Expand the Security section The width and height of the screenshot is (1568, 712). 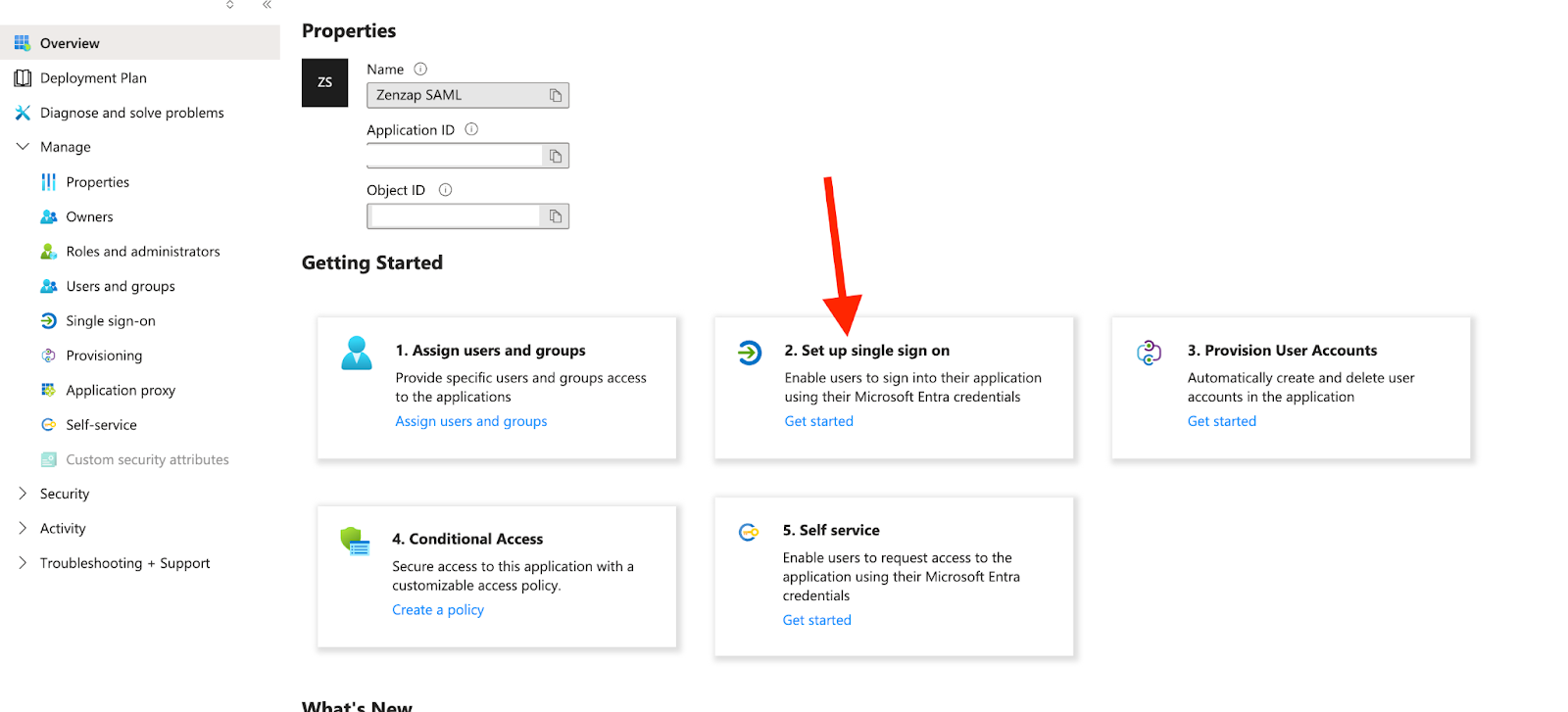tap(22, 493)
